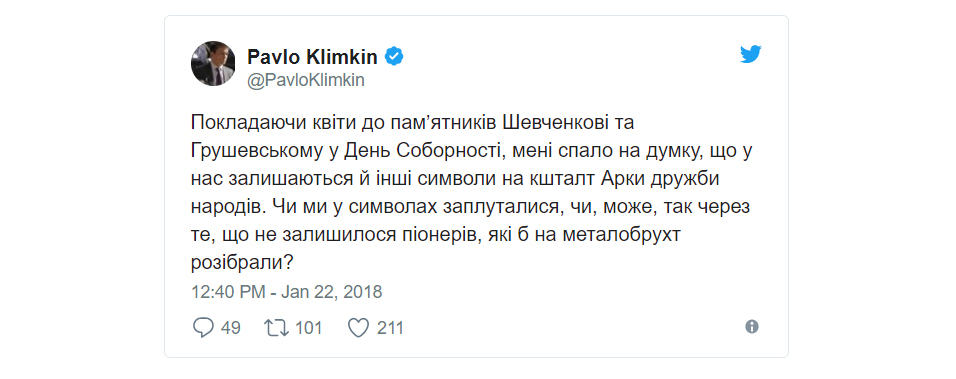The width and height of the screenshot is (956, 379).
Task: Click the retweet arrows icon
Action: 276,328
